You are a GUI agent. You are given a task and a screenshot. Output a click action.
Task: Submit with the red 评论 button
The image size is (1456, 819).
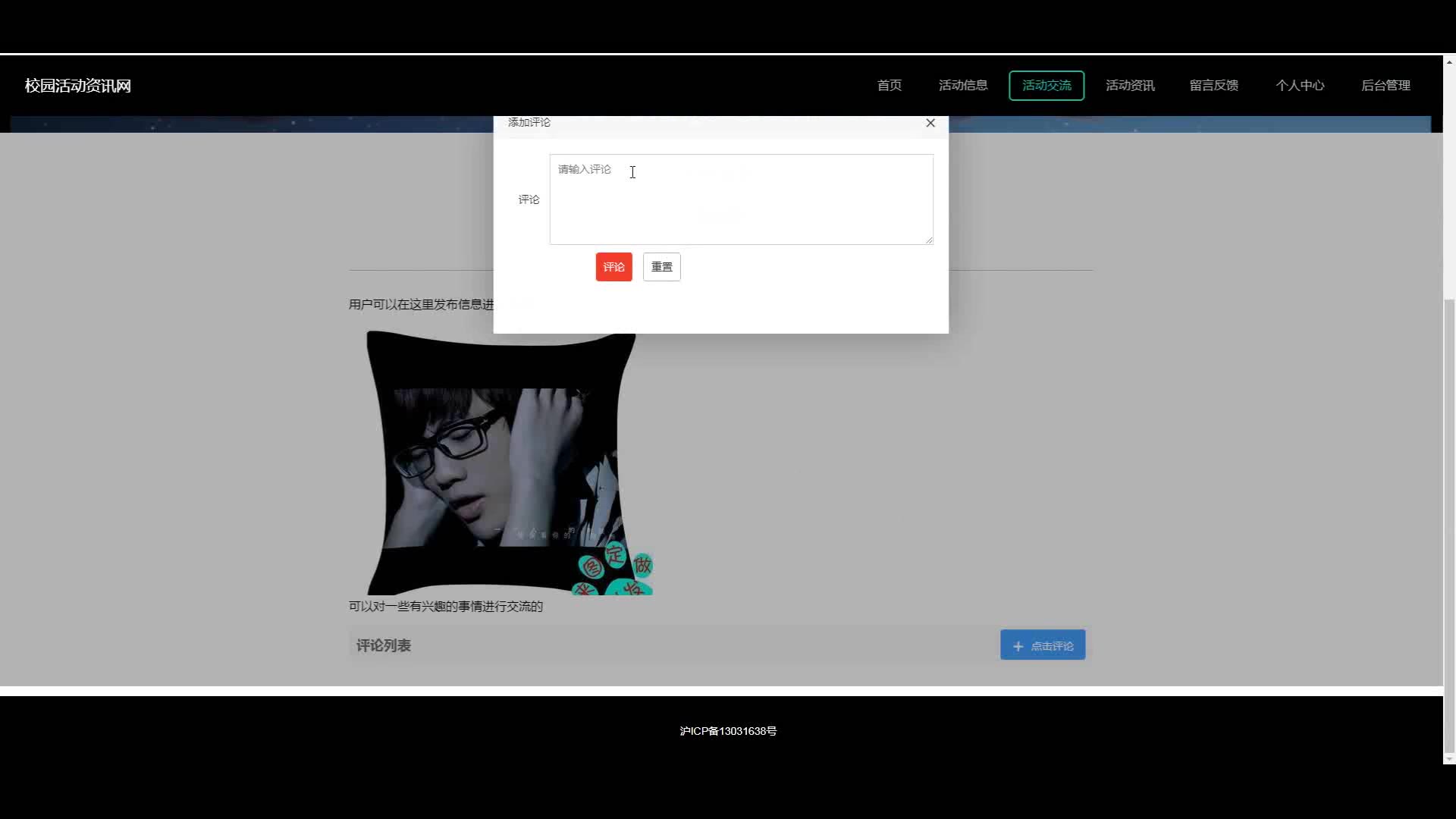coord(613,267)
